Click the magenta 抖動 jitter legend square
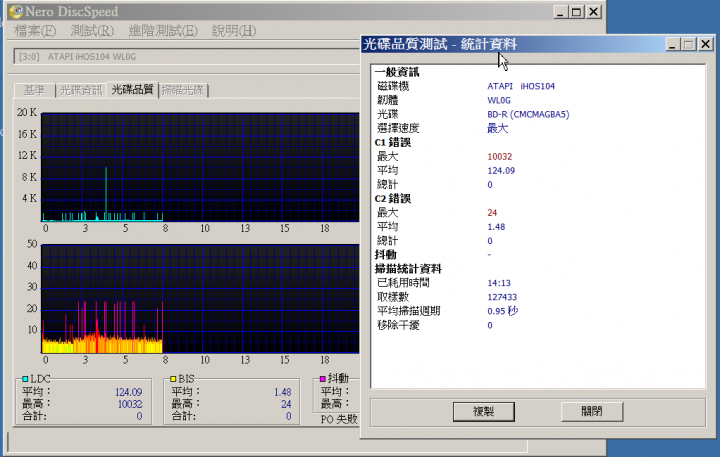This screenshot has width=720, height=457. pyautogui.click(x=322, y=378)
